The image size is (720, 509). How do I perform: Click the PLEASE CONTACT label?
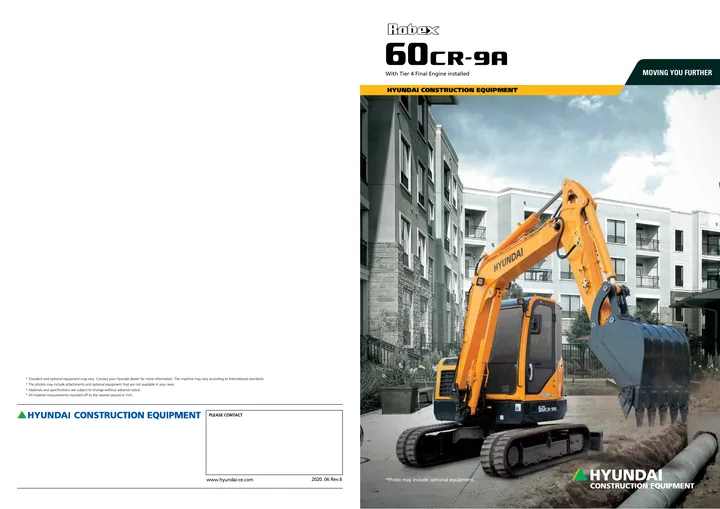pos(225,415)
